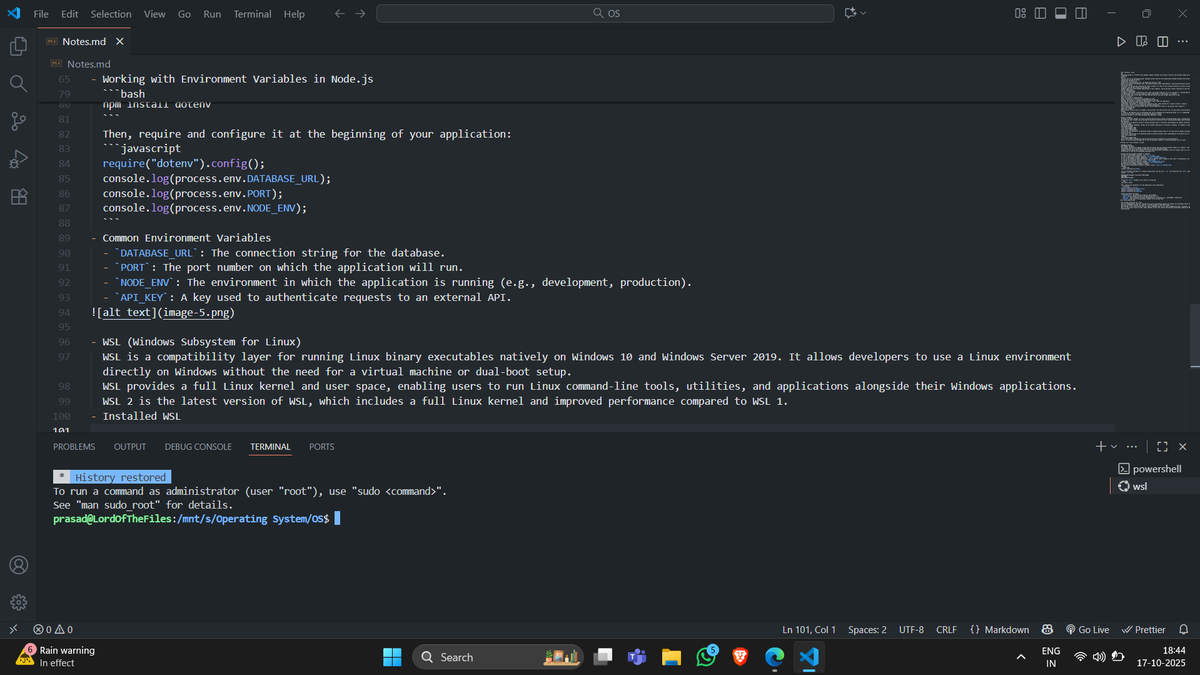1200x675 pixels.
Task: Go back with the navigation arrow
Action: pyautogui.click(x=339, y=14)
